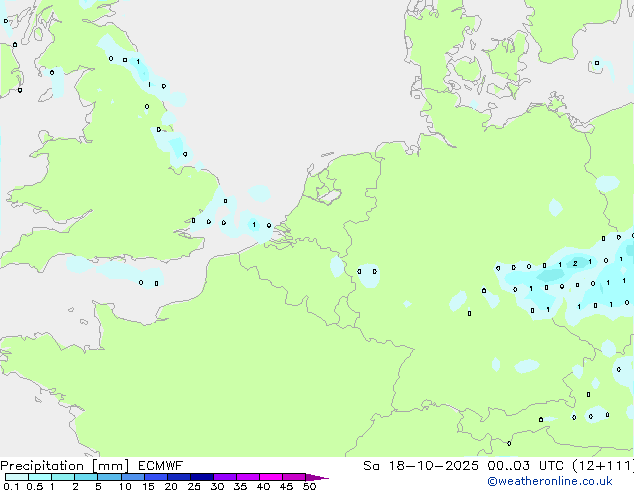Click the 'ECMWF' model label
This screenshot has height=490, width=634.
tap(160, 466)
